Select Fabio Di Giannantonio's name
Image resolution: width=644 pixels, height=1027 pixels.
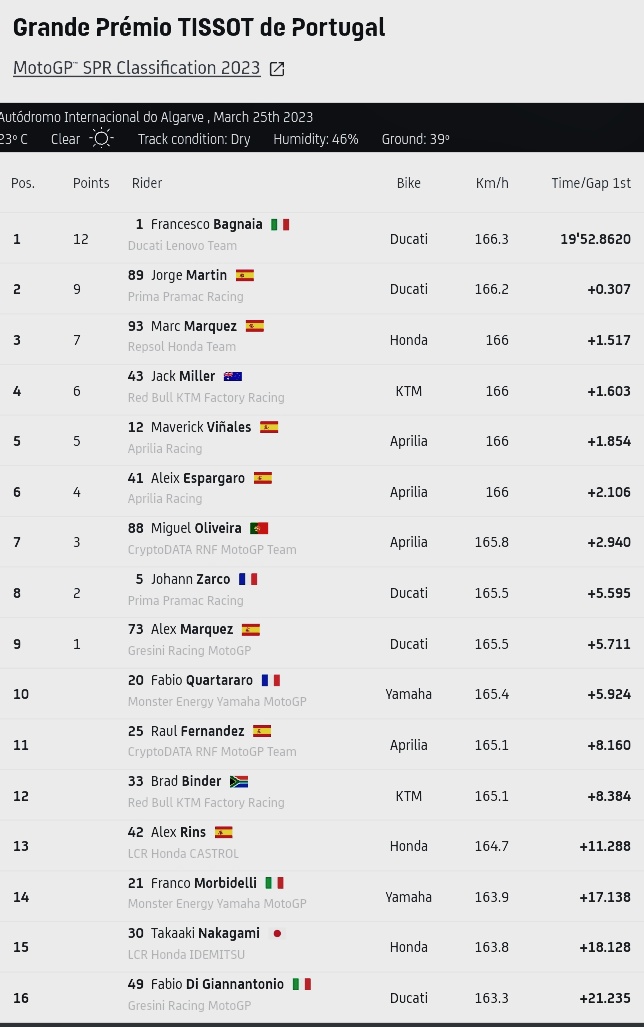point(217,984)
